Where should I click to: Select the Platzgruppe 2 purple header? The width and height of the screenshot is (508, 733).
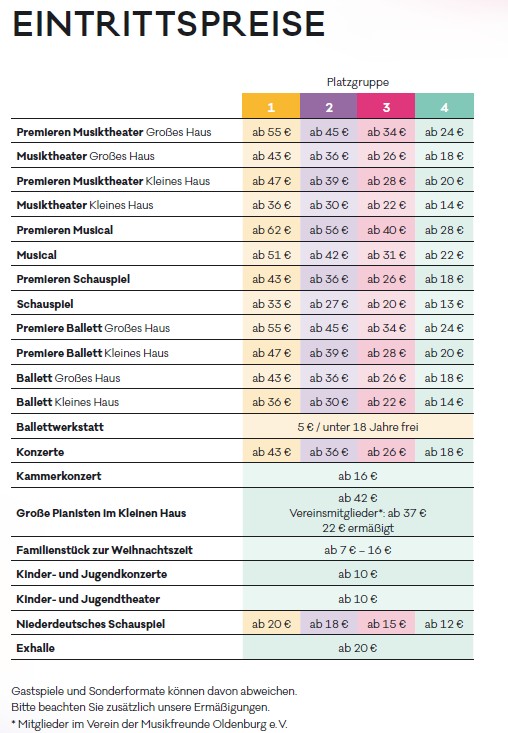[x=329, y=106]
